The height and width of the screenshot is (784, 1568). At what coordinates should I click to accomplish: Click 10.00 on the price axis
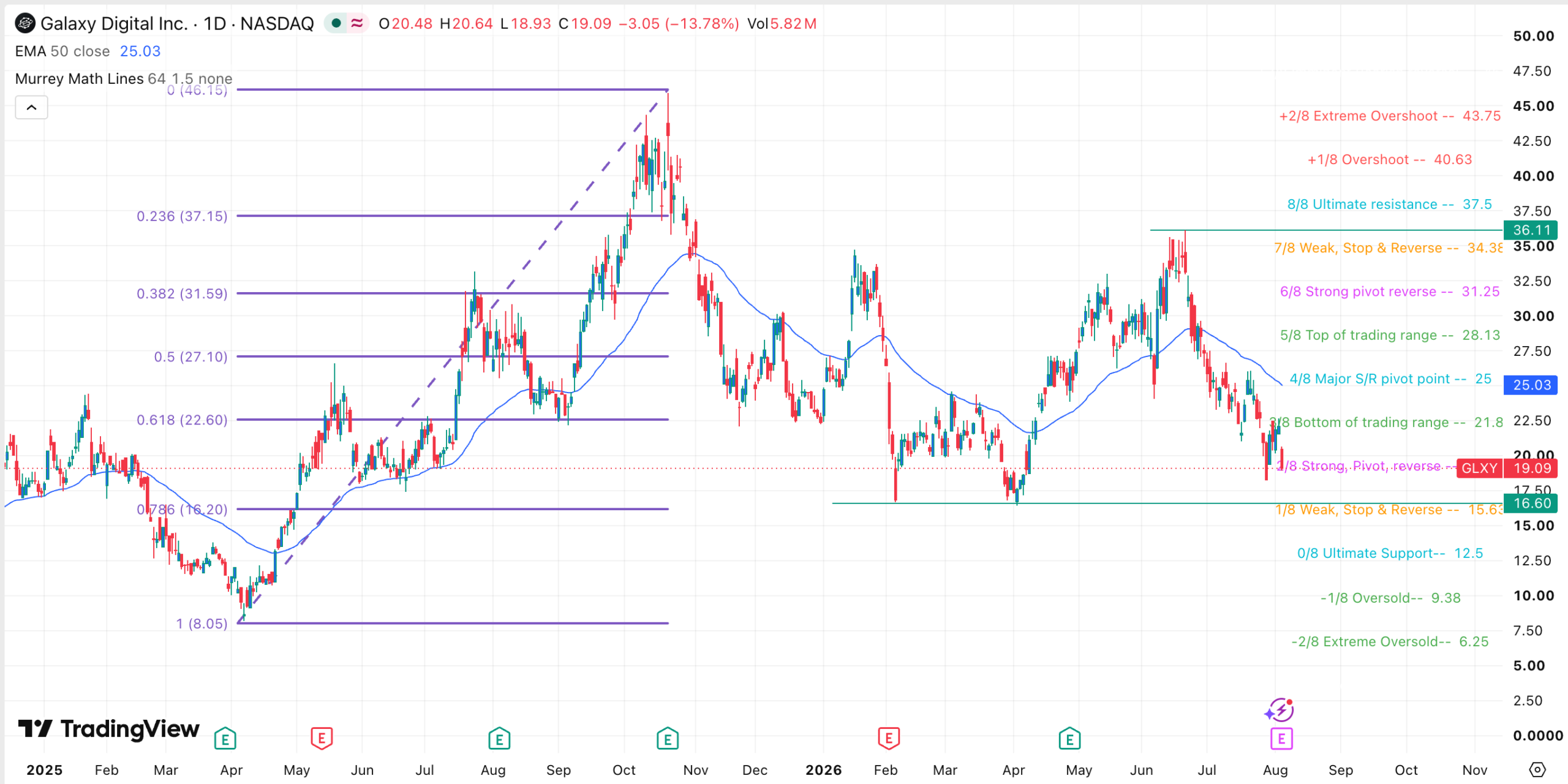[1533, 596]
